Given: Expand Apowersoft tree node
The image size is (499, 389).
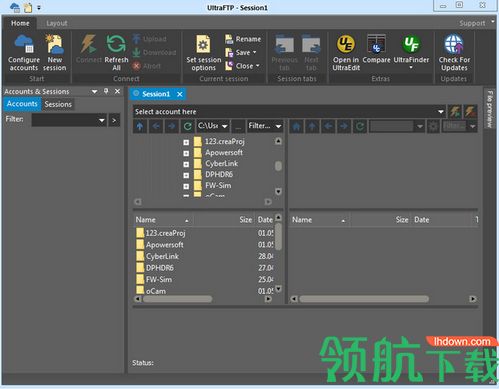Looking at the screenshot, I should [x=186, y=153].
